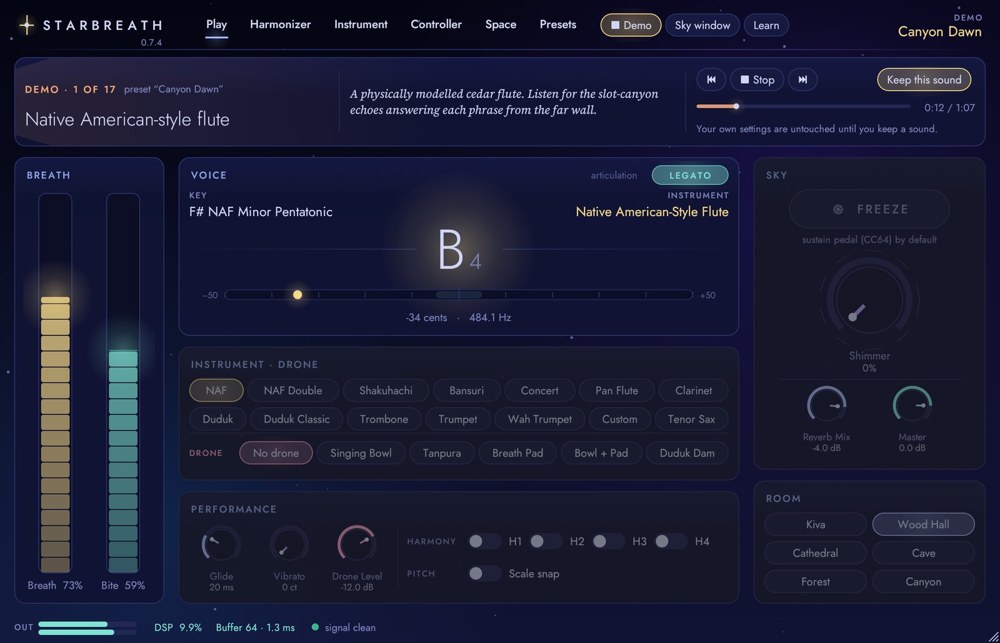Viewport: 1000px width, 643px height.
Task: Click Keep this sound button
Action: (924, 80)
